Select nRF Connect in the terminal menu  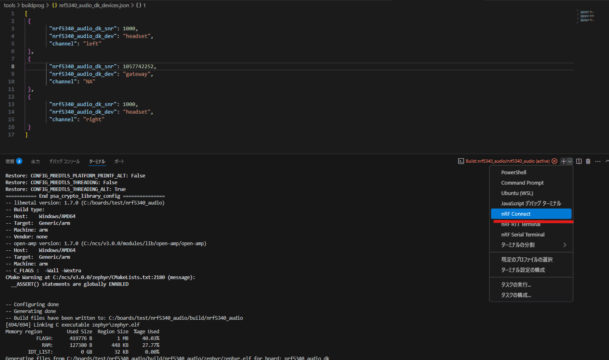point(531,214)
